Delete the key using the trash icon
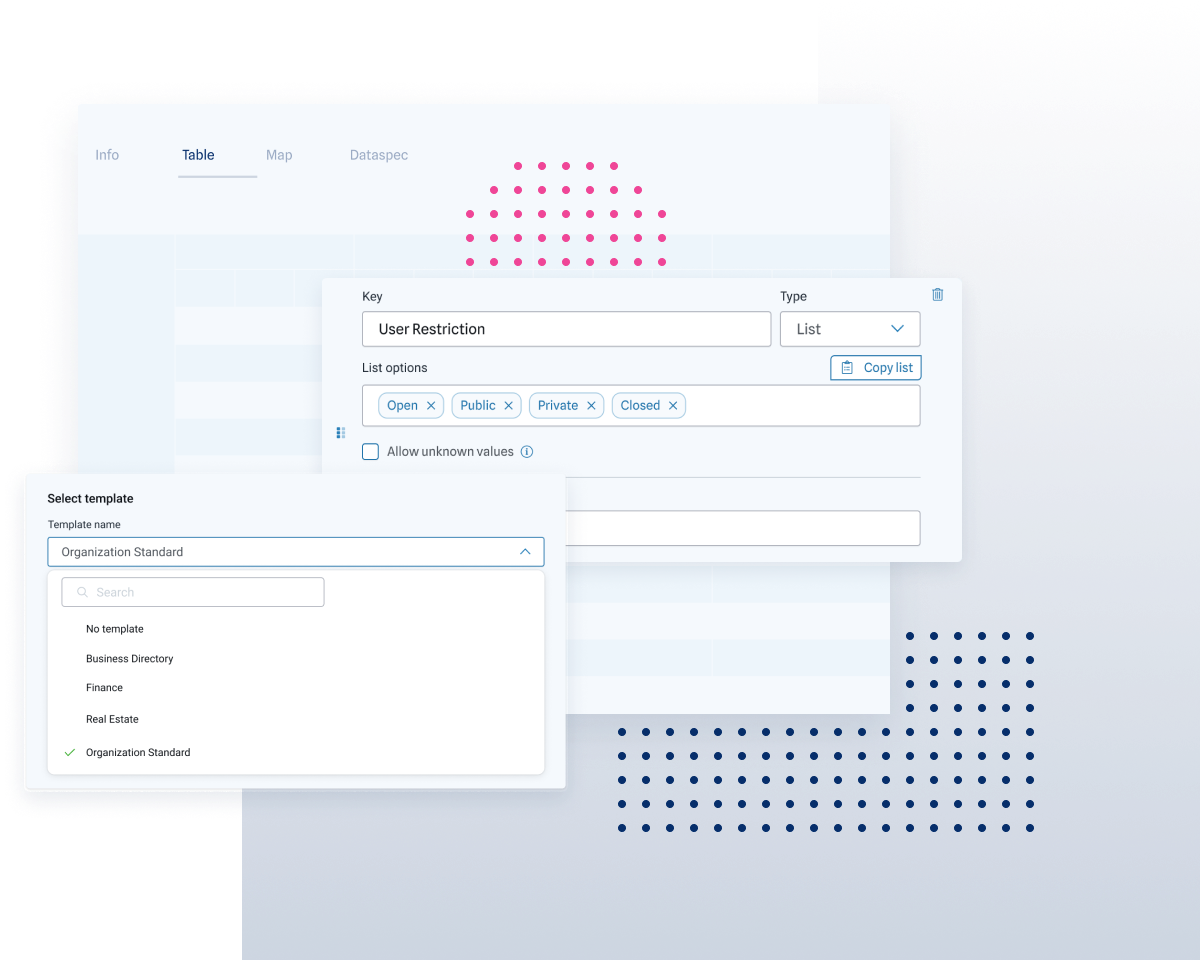1200x960 pixels. [937, 294]
